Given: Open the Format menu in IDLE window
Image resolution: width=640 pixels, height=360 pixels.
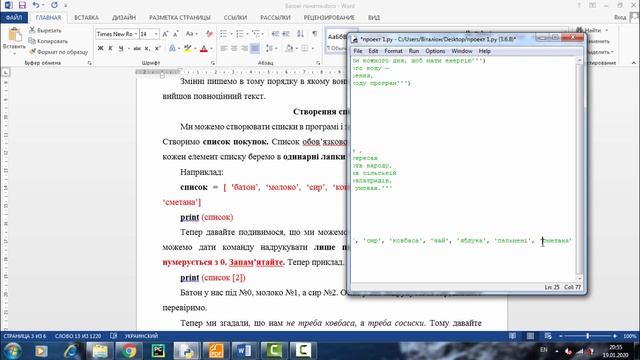Looking at the screenshot, I should (393, 51).
